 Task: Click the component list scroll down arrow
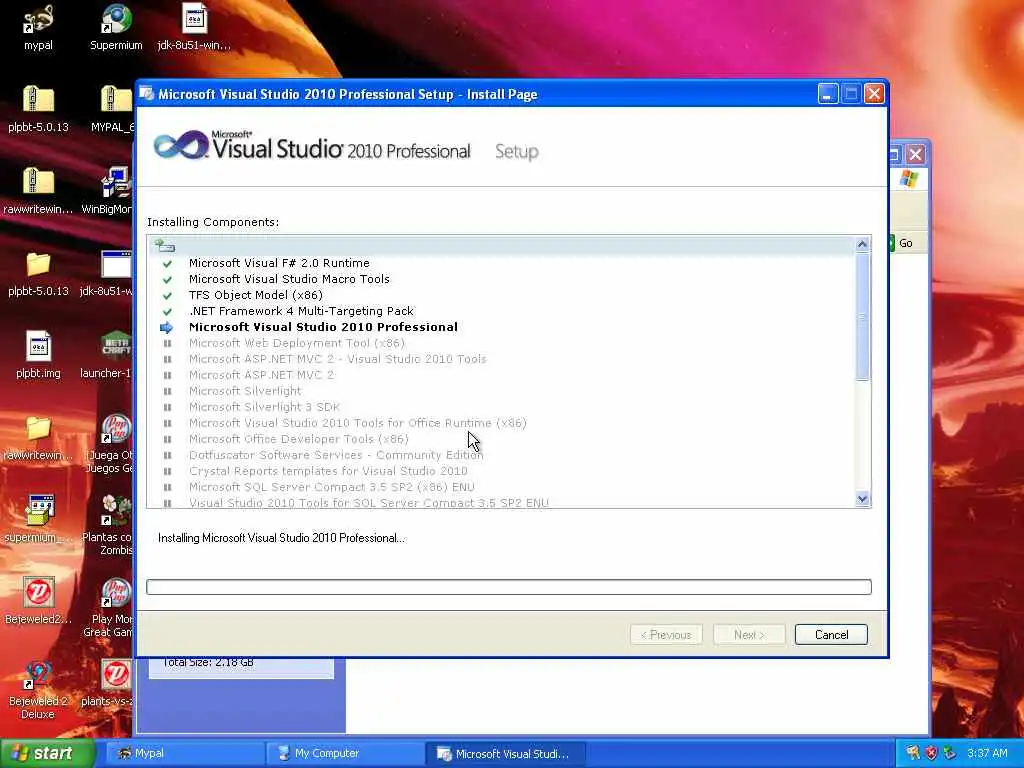coord(862,499)
